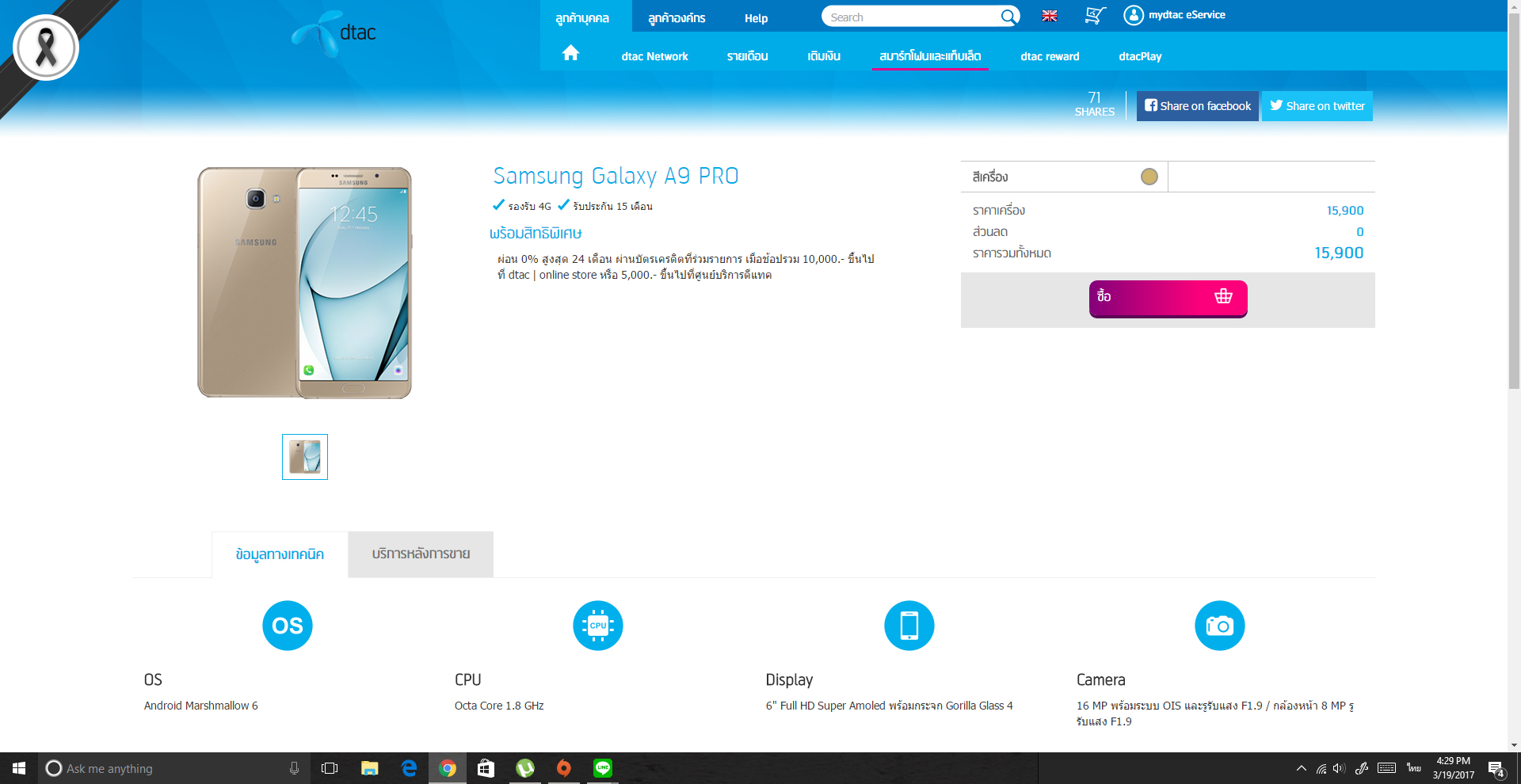Viewport: 1521px width, 784px height.
Task: Open the dtacPlay menu
Action: pyautogui.click(x=1140, y=56)
